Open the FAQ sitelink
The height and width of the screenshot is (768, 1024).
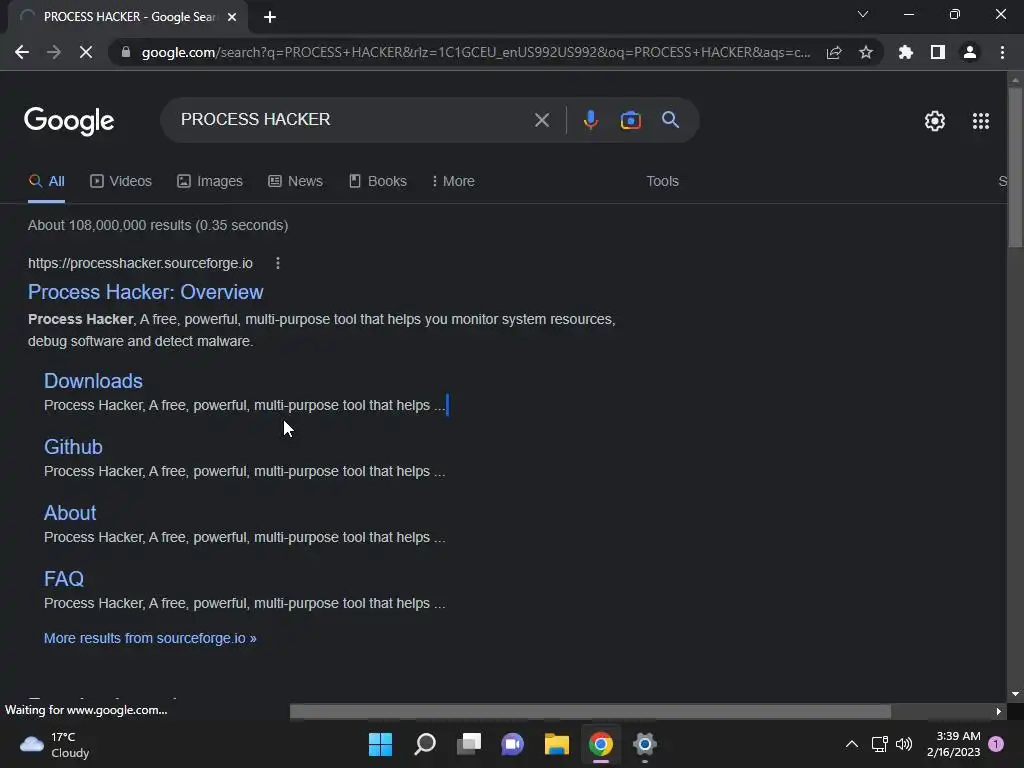[x=64, y=579]
